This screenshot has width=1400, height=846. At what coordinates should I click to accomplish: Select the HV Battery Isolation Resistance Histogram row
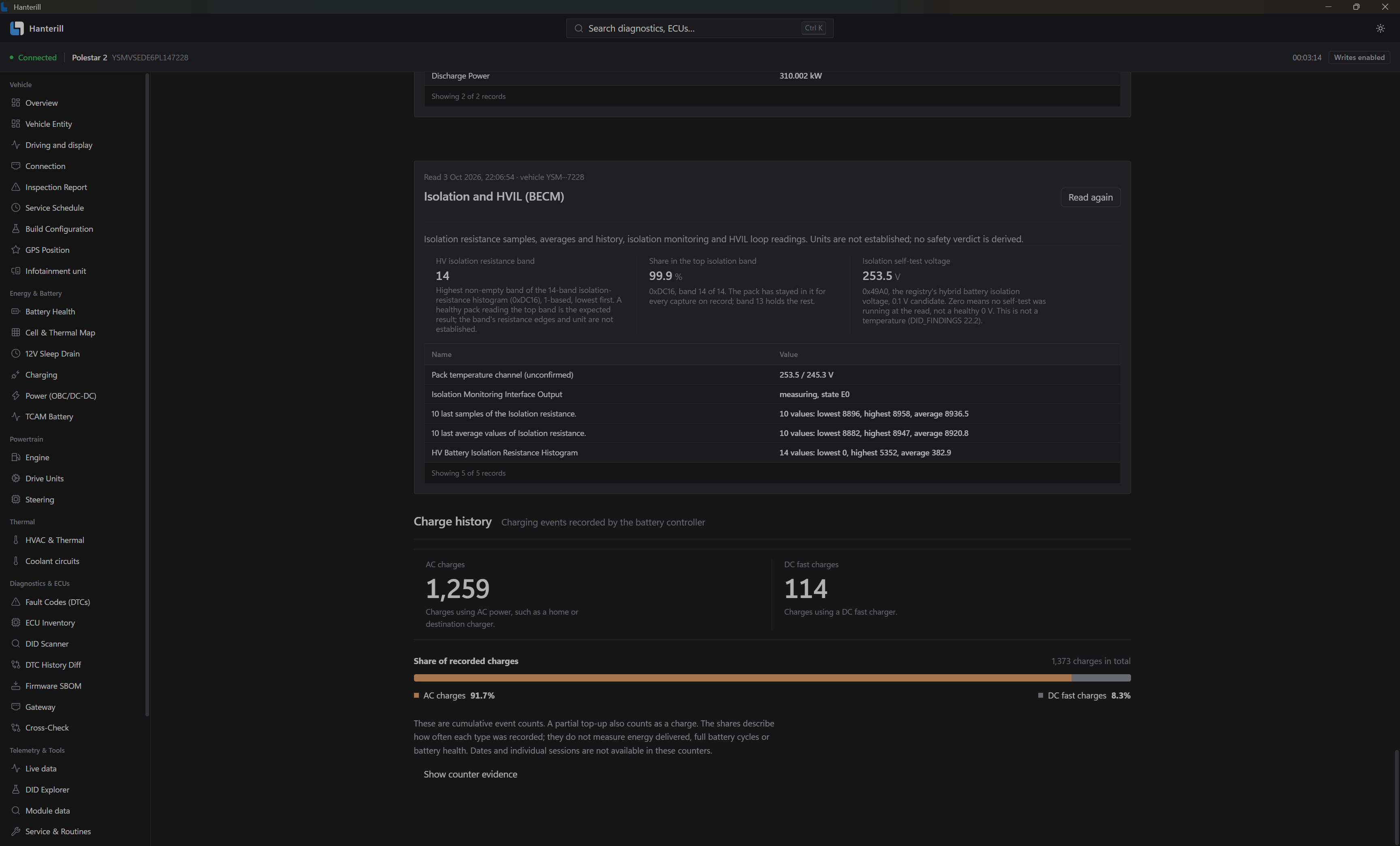[x=772, y=453]
